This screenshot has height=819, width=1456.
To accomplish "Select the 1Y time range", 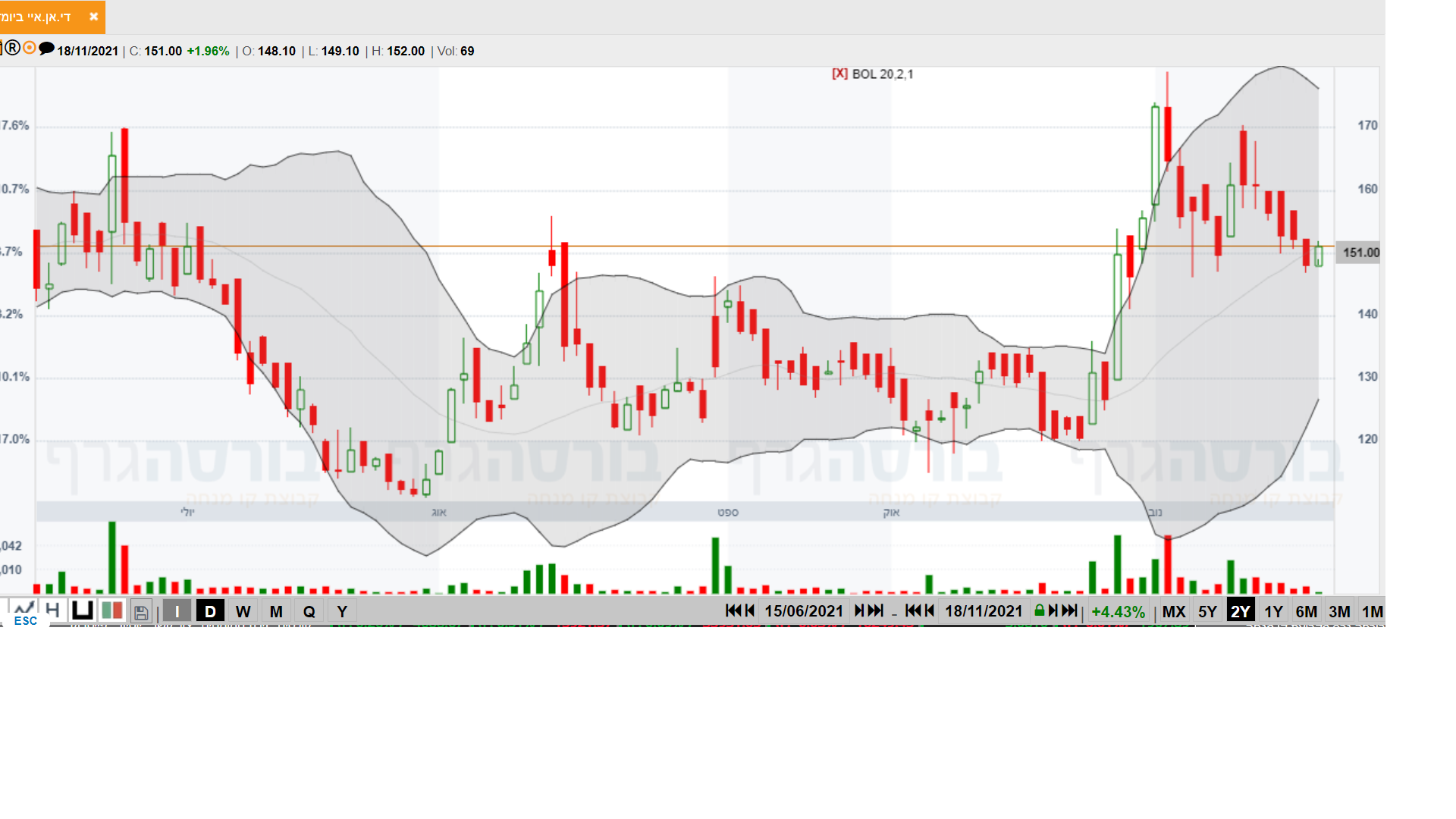I will point(1273,612).
